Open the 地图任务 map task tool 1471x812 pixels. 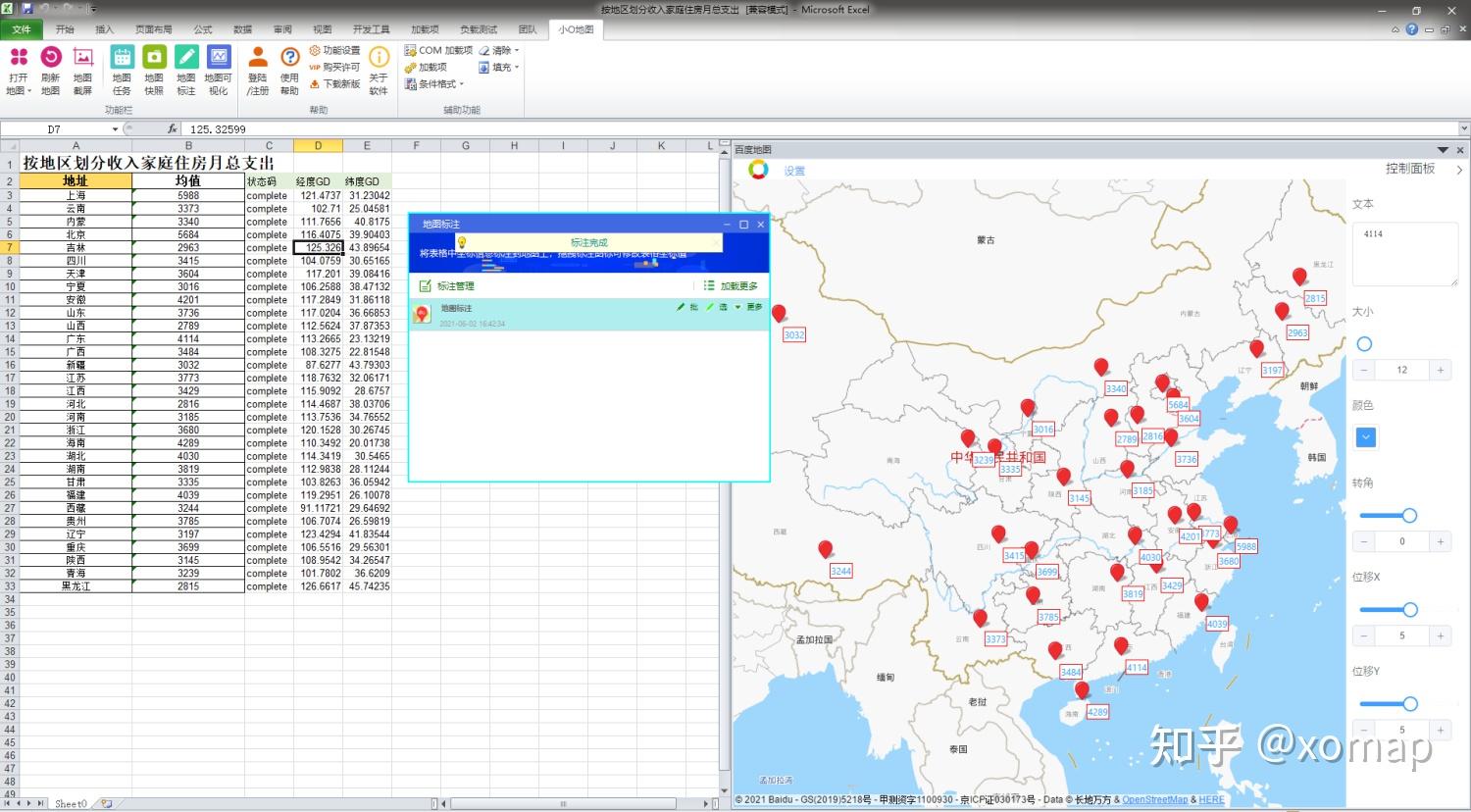click(122, 59)
